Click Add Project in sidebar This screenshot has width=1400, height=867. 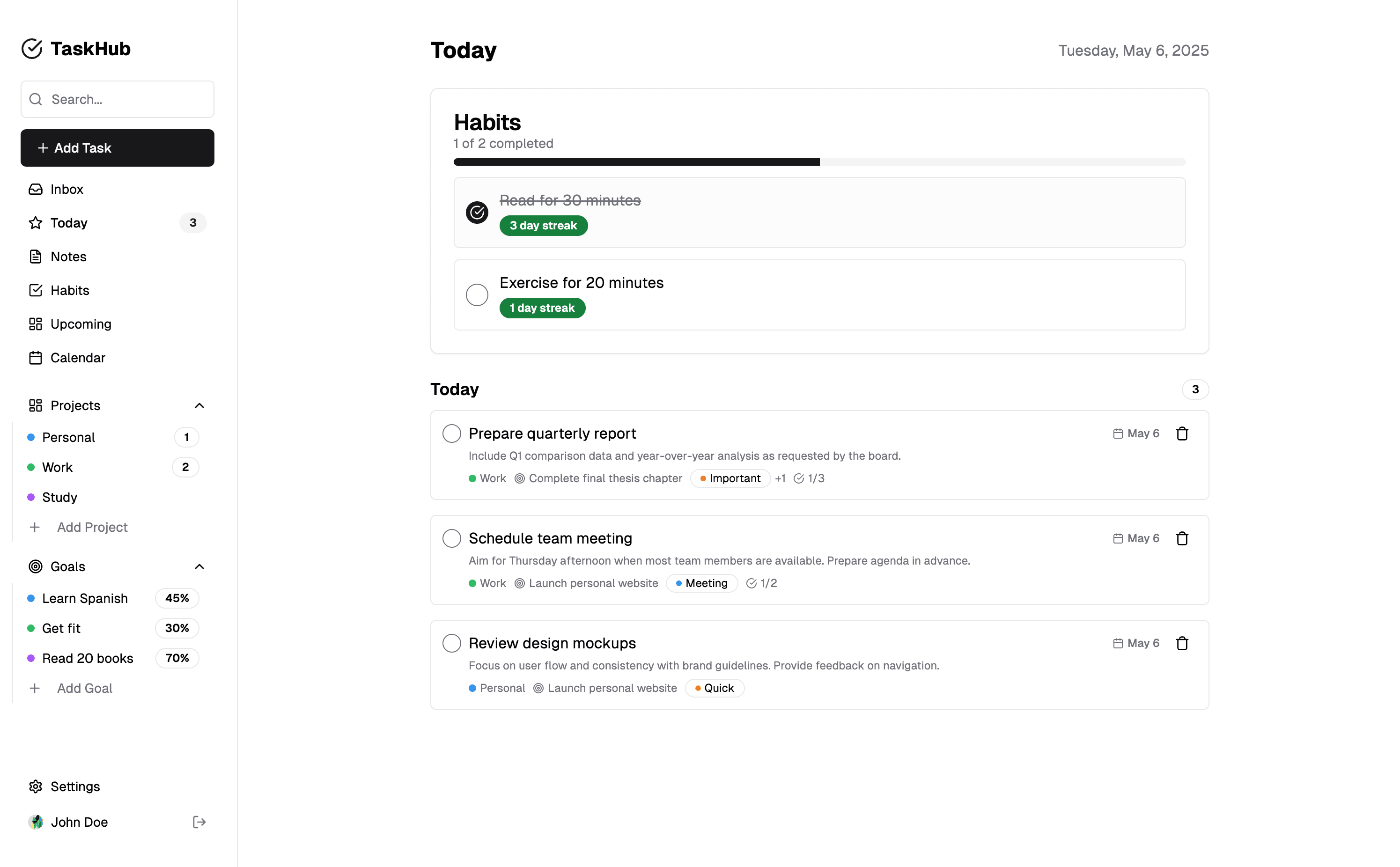pyautogui.click(x=92, y=527)
